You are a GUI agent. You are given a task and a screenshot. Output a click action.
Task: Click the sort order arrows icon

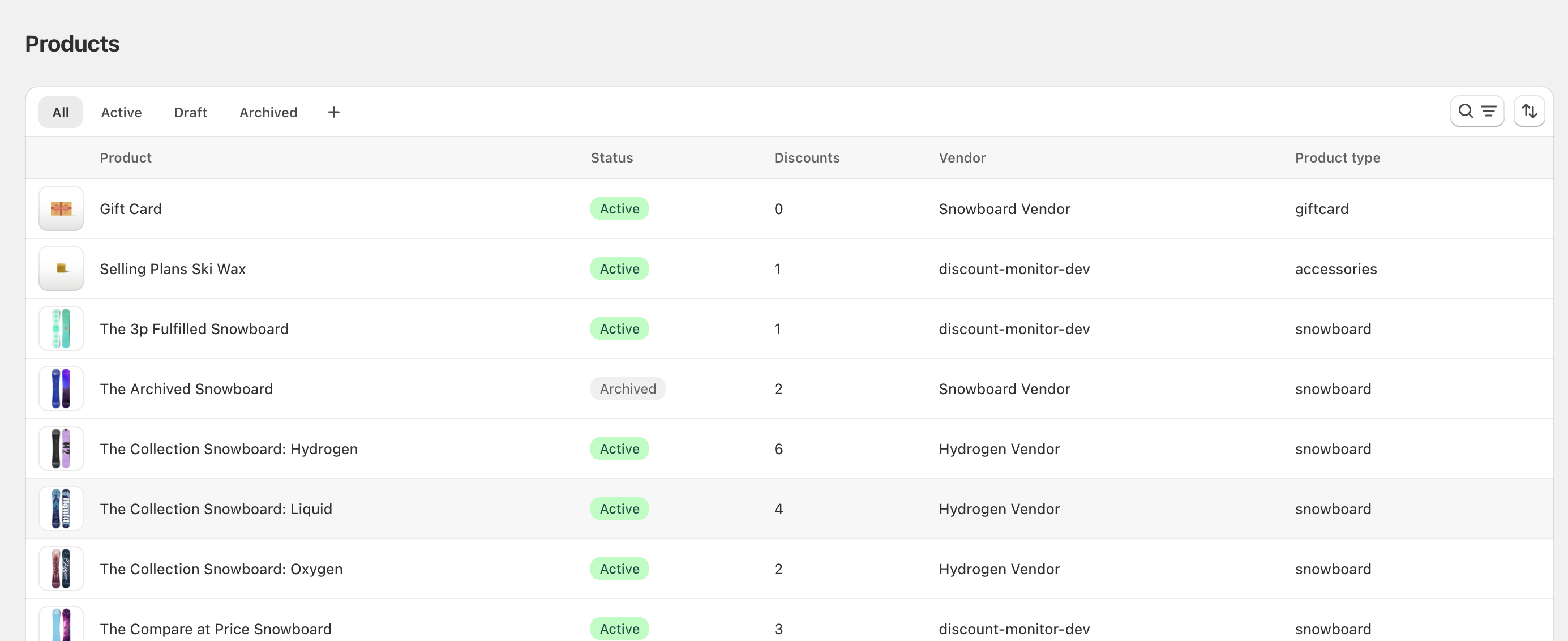click(1528, 112)
